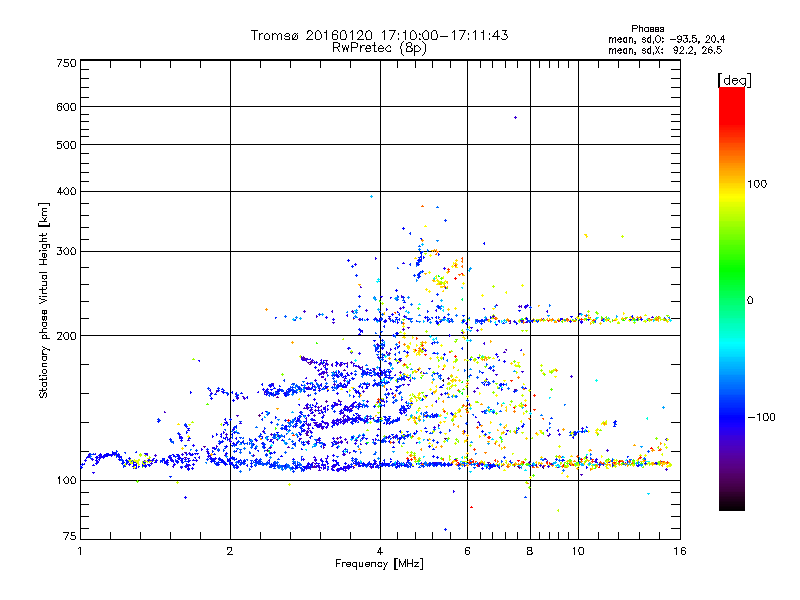The width and height of the screenshot is (800, 600).
Task: Click the y-axis label '75'
Action: click(70, 536)
